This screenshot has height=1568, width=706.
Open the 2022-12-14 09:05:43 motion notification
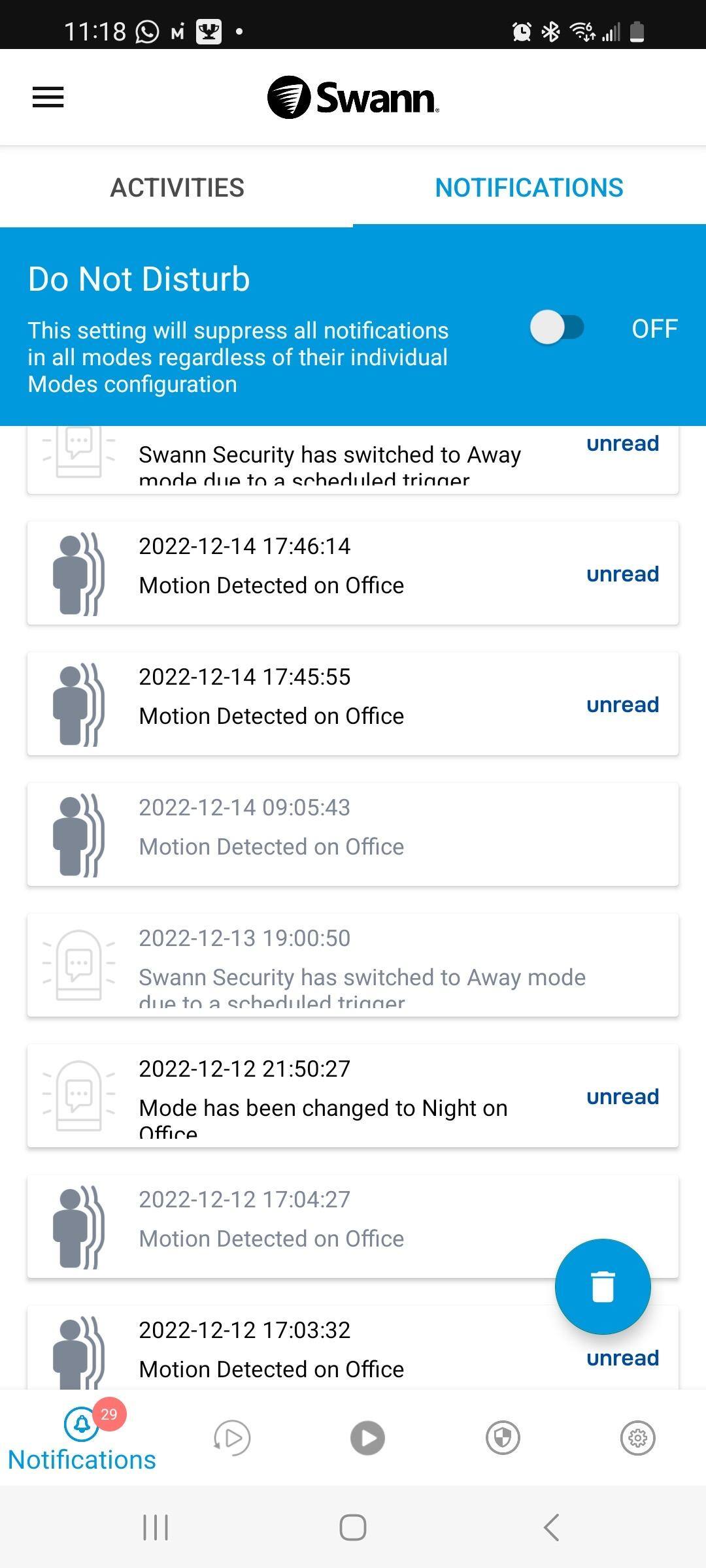353,834
